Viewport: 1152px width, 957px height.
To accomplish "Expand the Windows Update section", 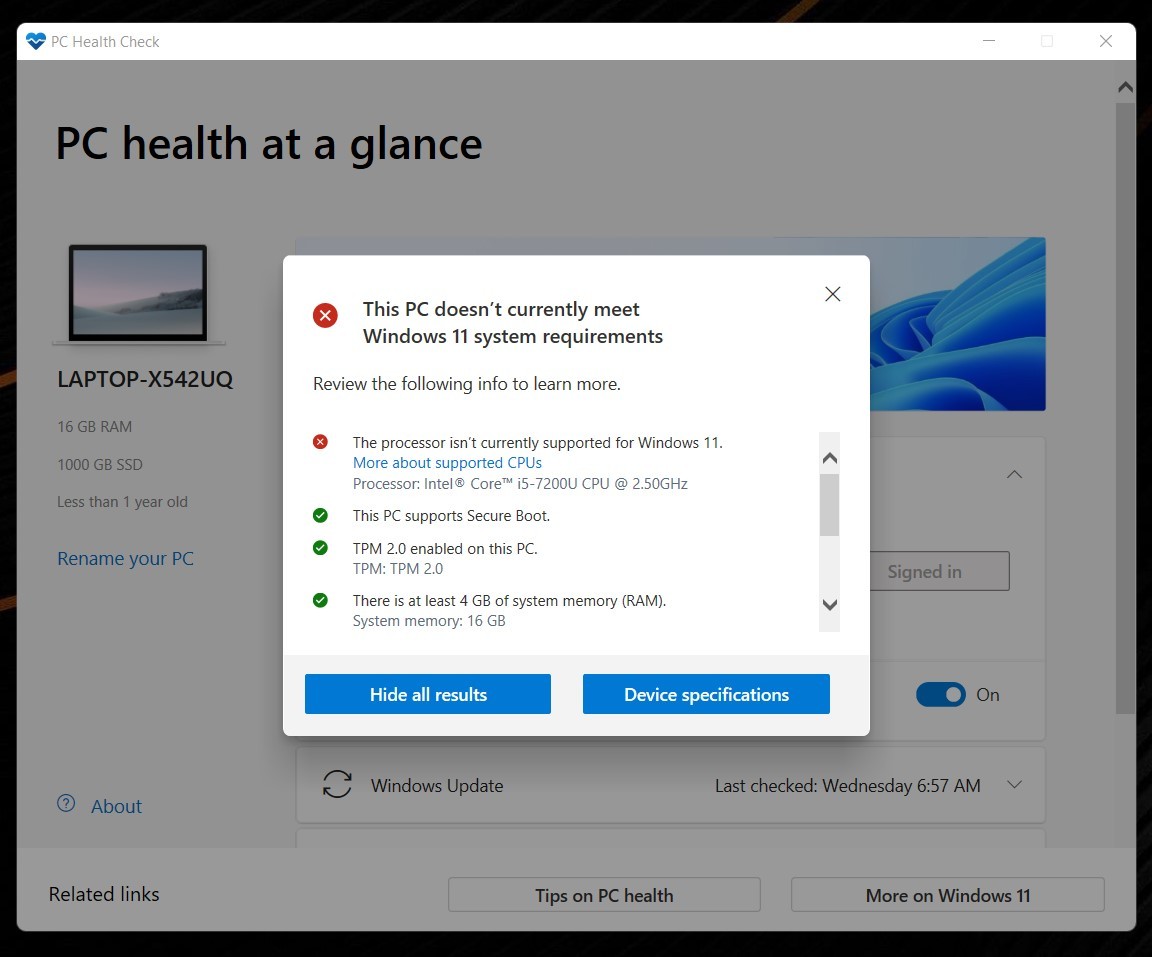I will tap(1015, 784).
